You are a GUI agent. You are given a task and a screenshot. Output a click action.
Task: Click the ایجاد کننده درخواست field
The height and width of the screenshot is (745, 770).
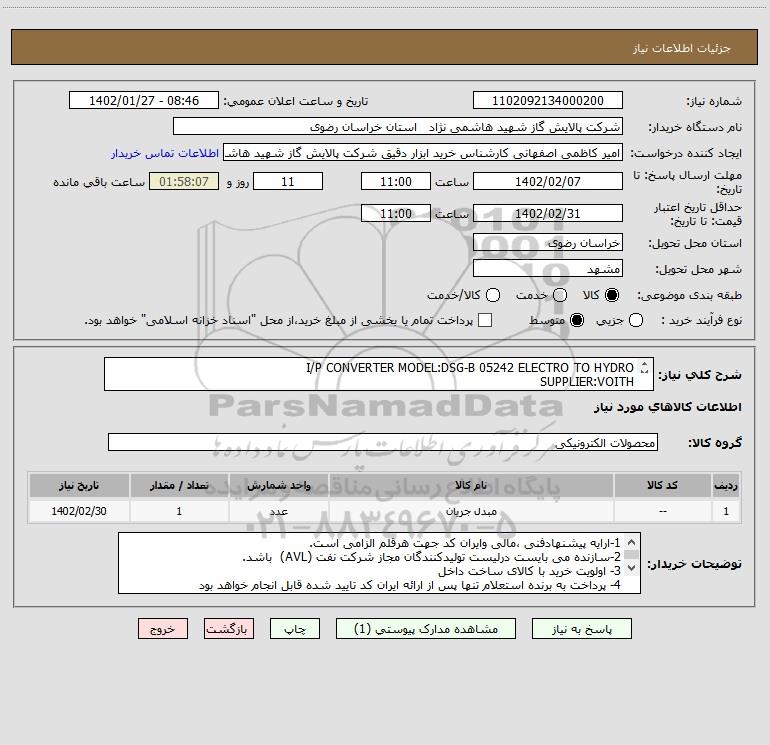pos(423,153)
